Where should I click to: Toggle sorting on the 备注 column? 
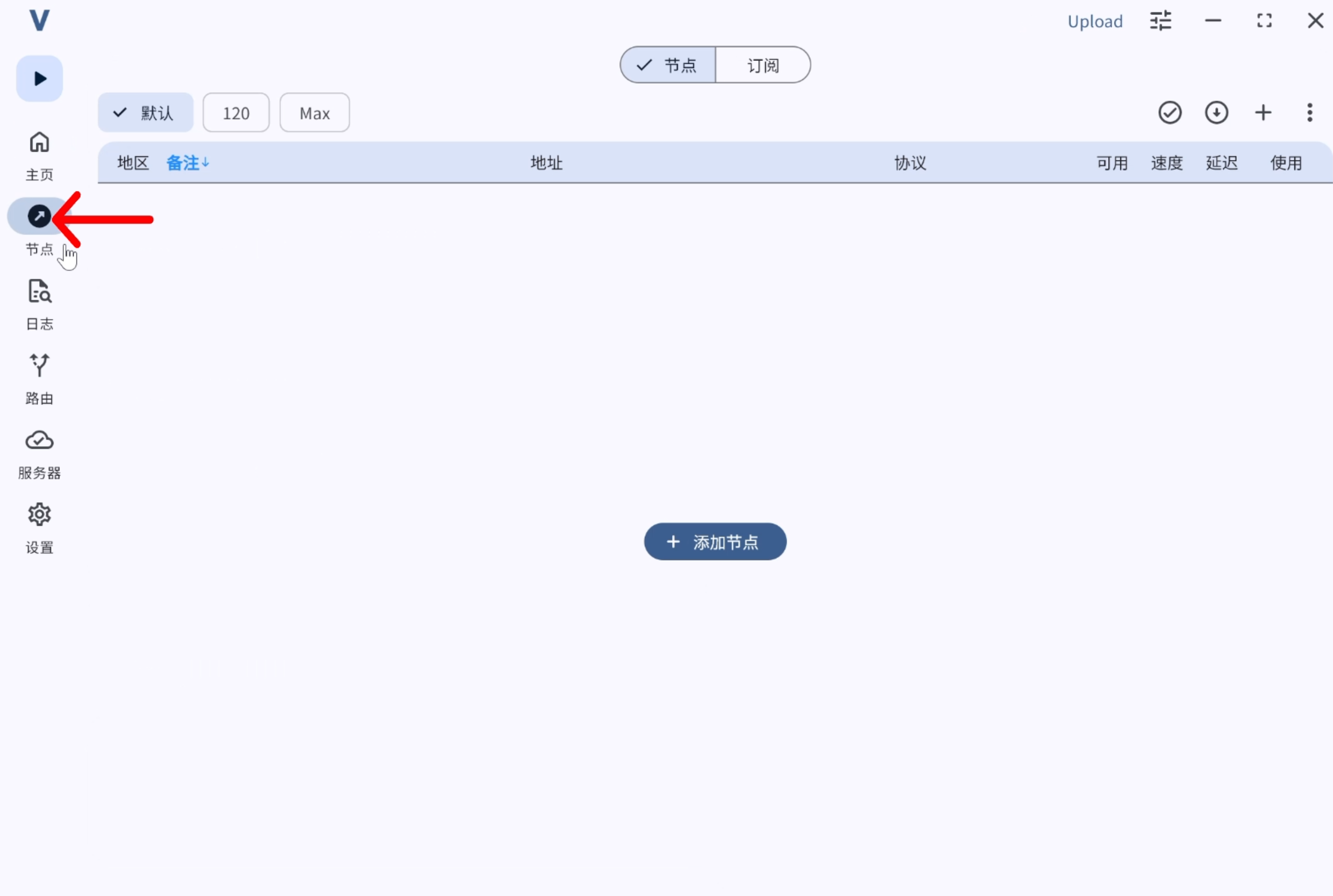tap(188, 163)
